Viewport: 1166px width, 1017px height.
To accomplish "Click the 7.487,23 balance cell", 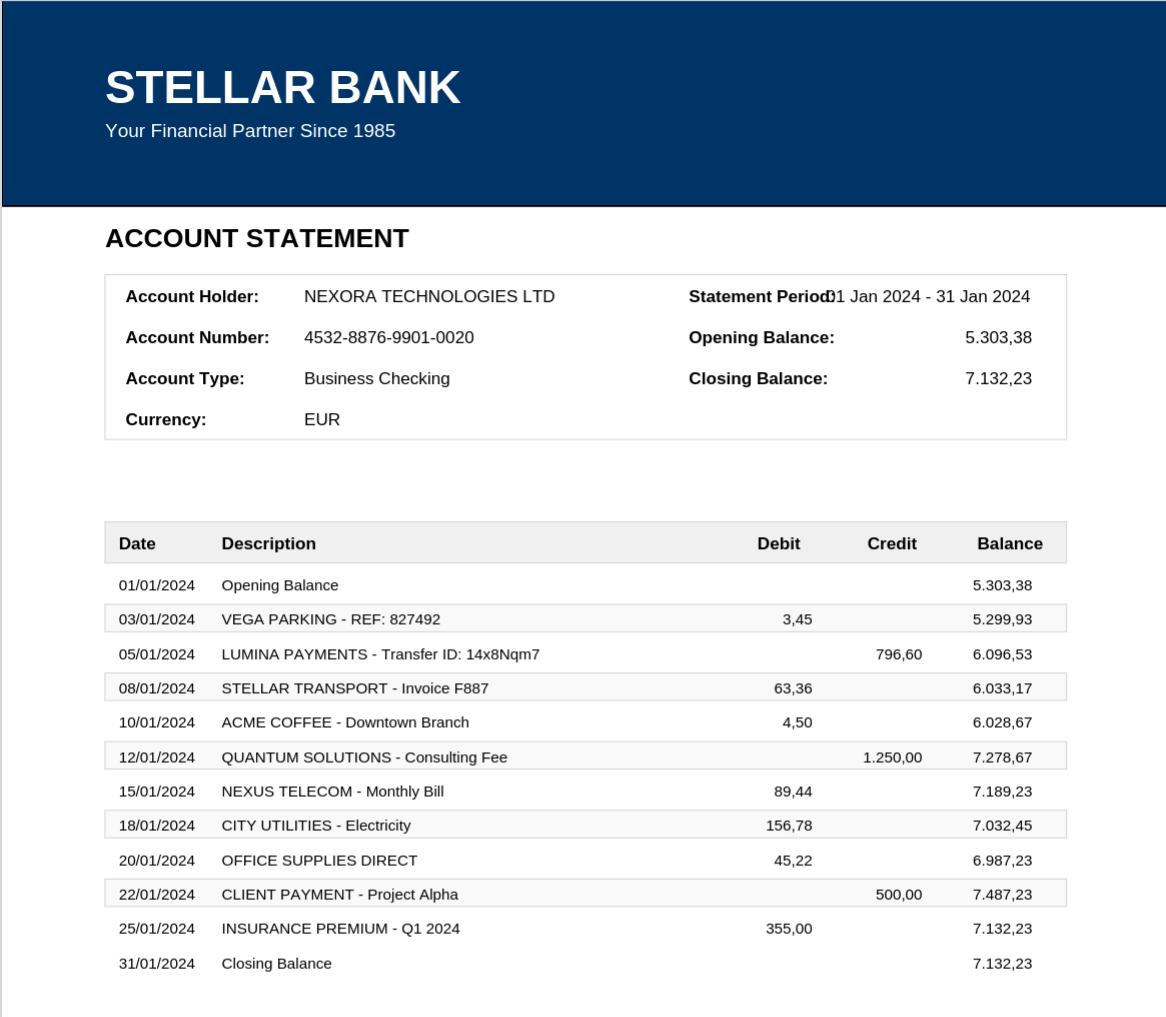I will 1002,895.
